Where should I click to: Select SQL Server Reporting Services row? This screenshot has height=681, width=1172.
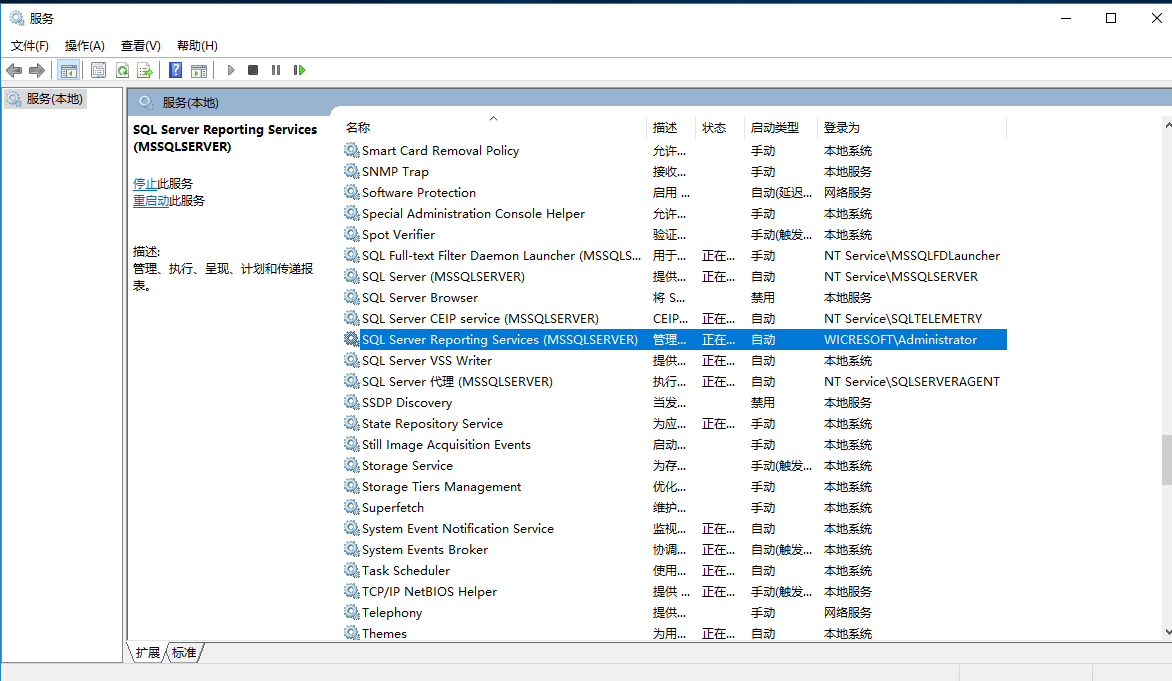tap(675, 339)
